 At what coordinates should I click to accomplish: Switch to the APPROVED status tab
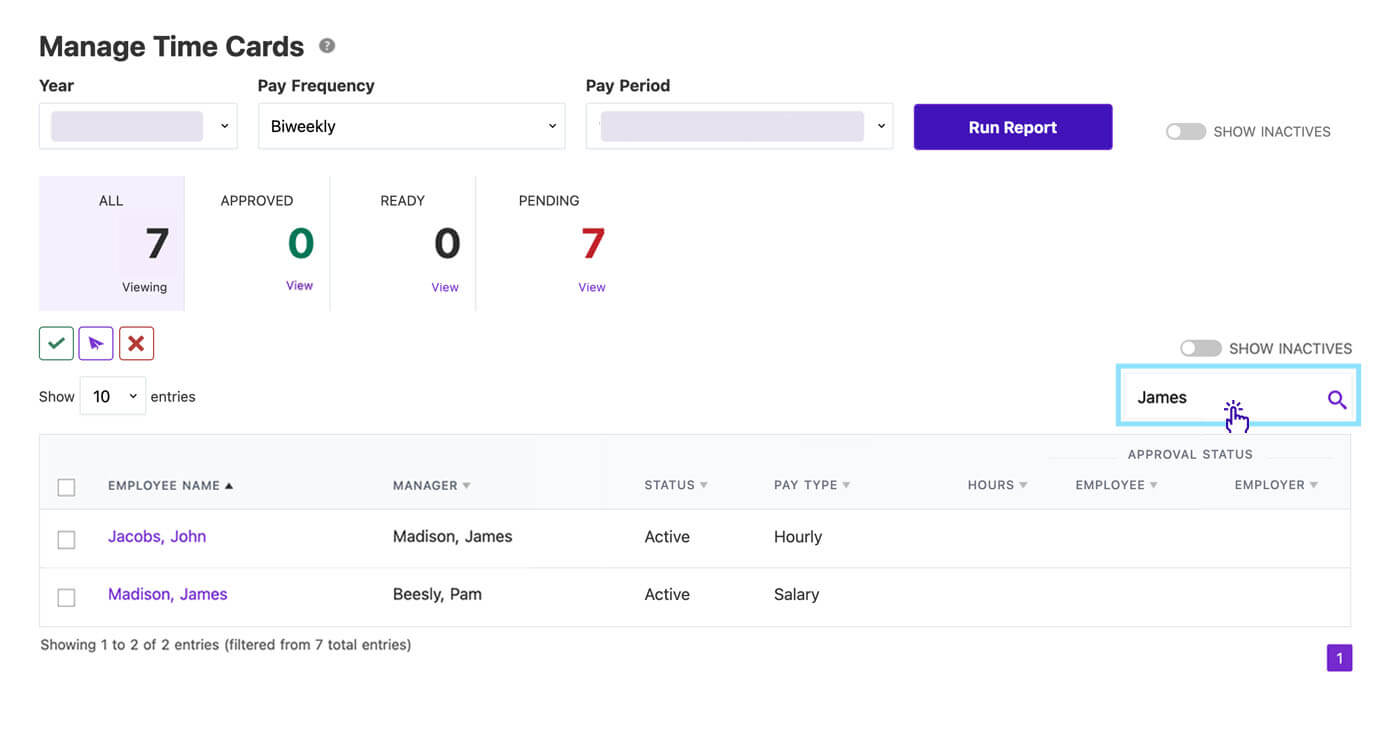(299, 287)
